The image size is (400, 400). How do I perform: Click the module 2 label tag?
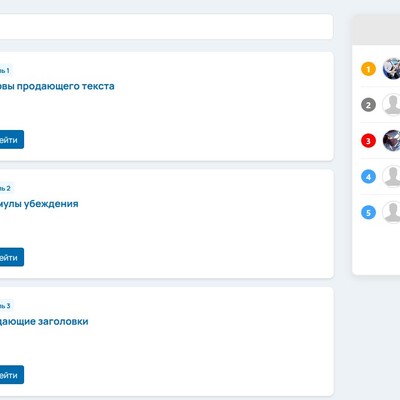tap(6, 188)
